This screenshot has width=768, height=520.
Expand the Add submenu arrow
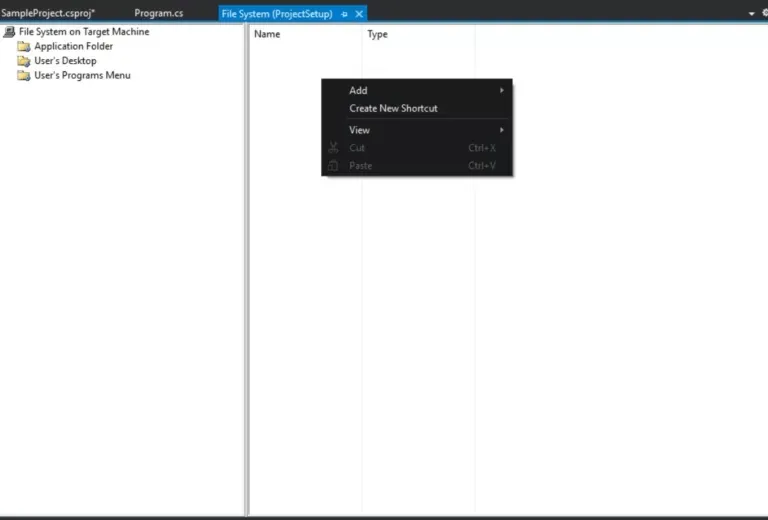[502, 90]
